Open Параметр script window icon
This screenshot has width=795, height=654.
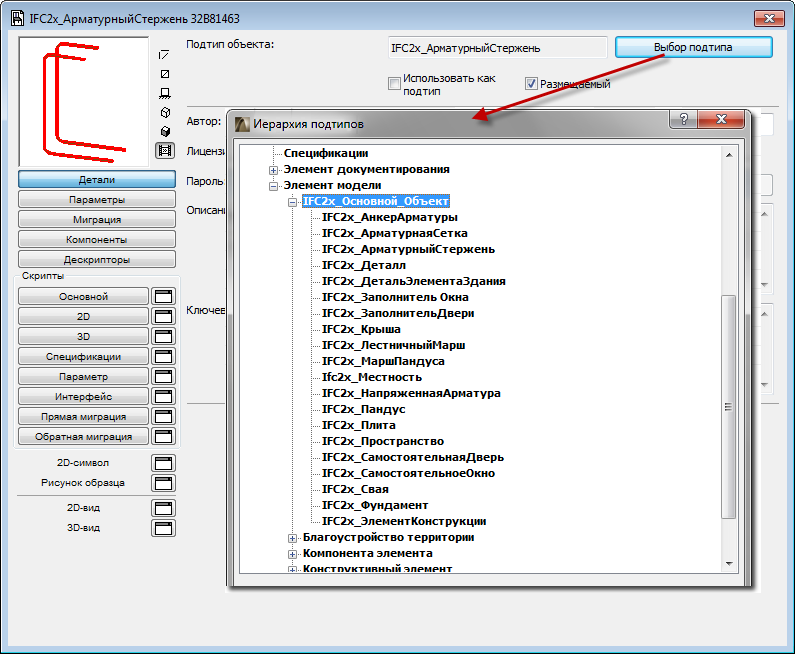pyautogui.click(x=163, y=376)
